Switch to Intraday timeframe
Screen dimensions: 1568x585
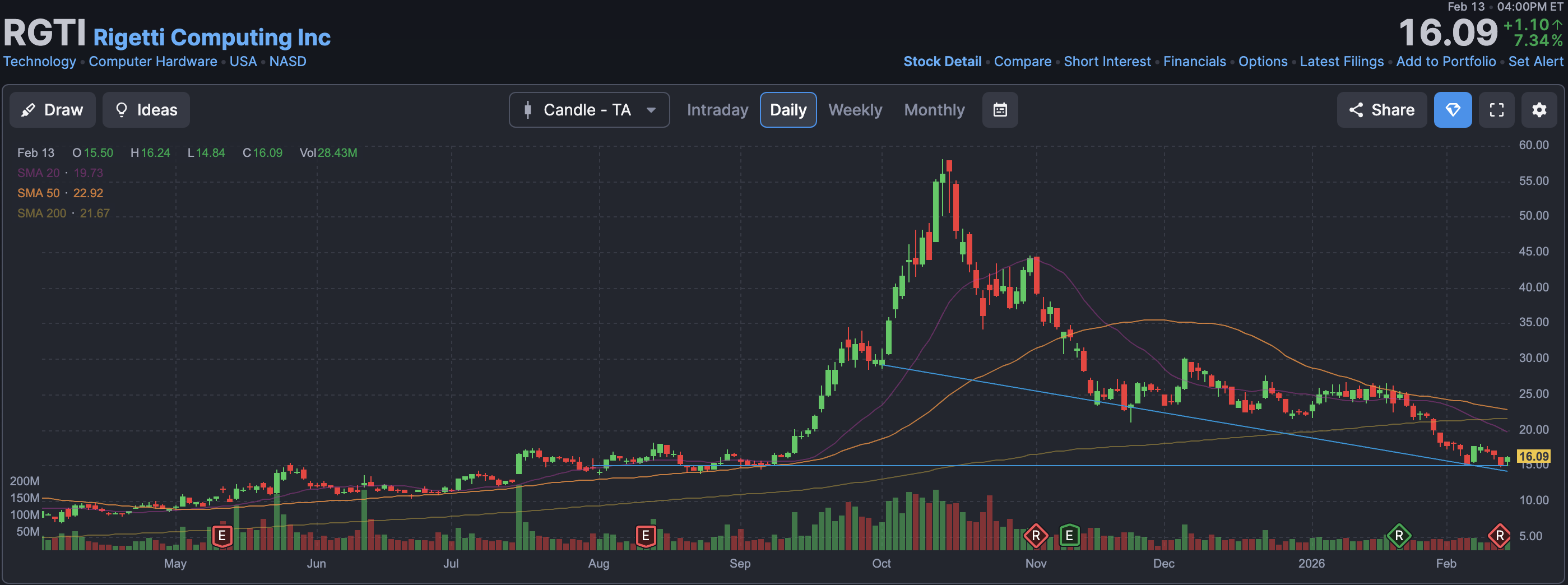pyautogui.click(x=717, y=110)
